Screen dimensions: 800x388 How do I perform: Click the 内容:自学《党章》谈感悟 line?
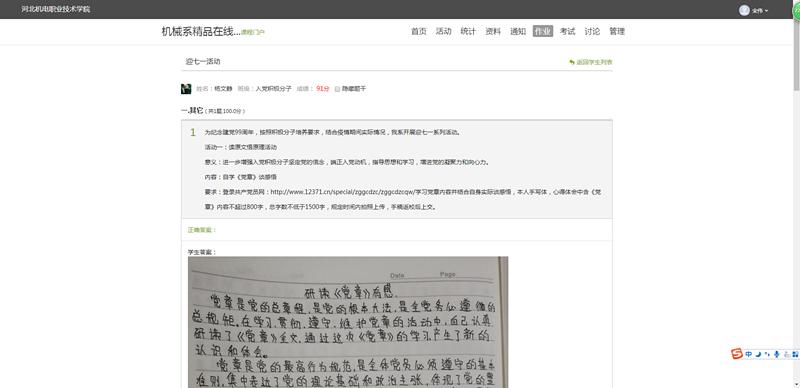(x=241, y=177)
